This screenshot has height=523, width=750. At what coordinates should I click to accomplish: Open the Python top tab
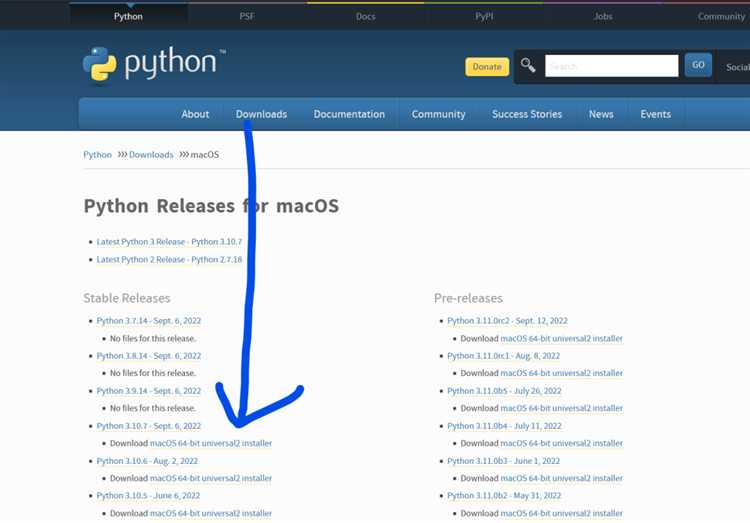click(128, 16)
